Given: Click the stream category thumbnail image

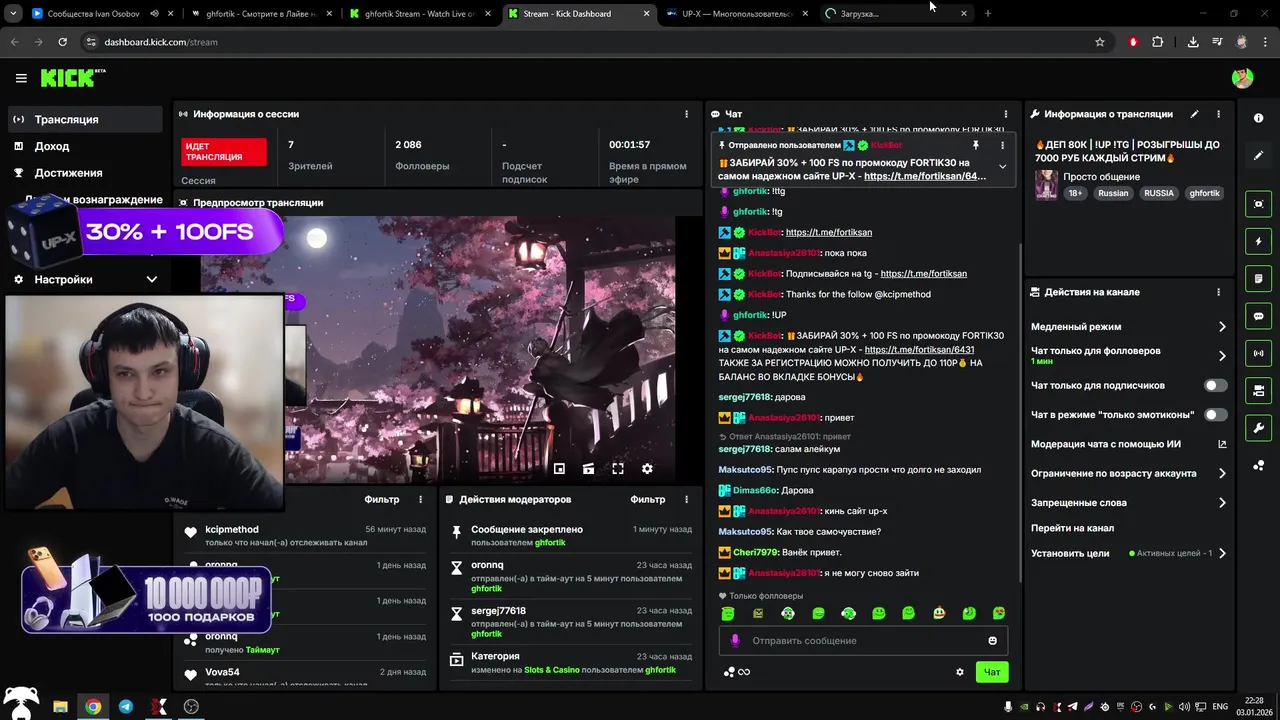Looking at the screenshot, I should point(1046,185).
